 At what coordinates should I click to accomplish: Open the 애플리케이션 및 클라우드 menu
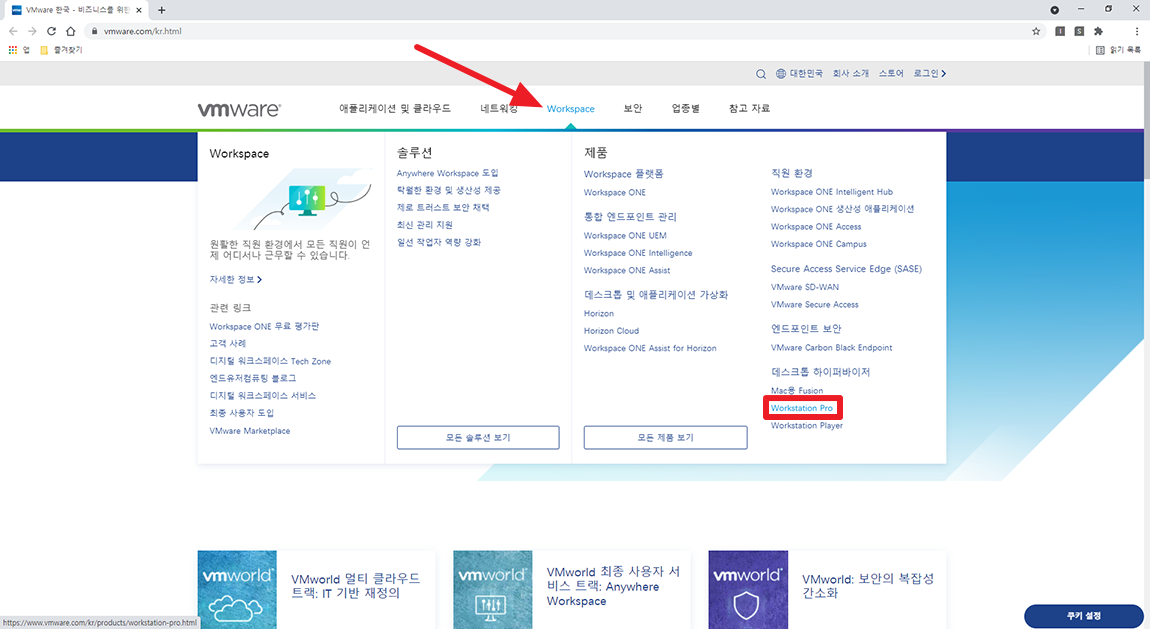click(395, 108)
